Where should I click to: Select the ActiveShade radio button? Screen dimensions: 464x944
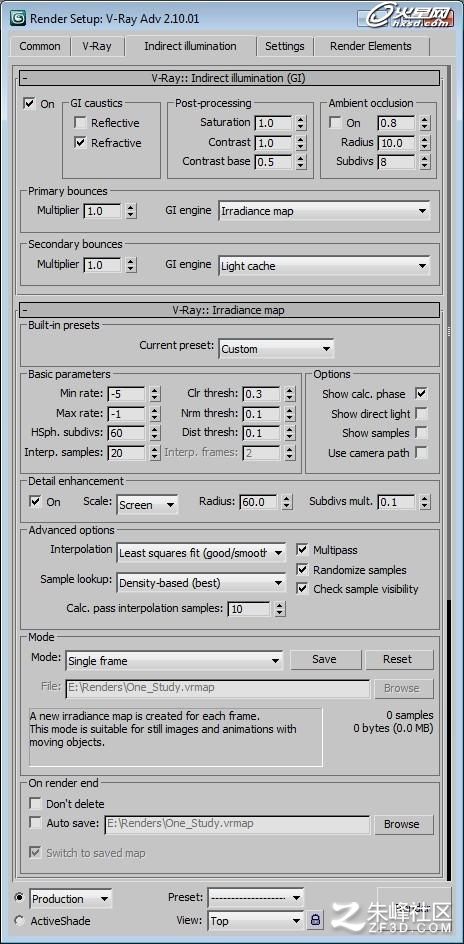(19, 921)
